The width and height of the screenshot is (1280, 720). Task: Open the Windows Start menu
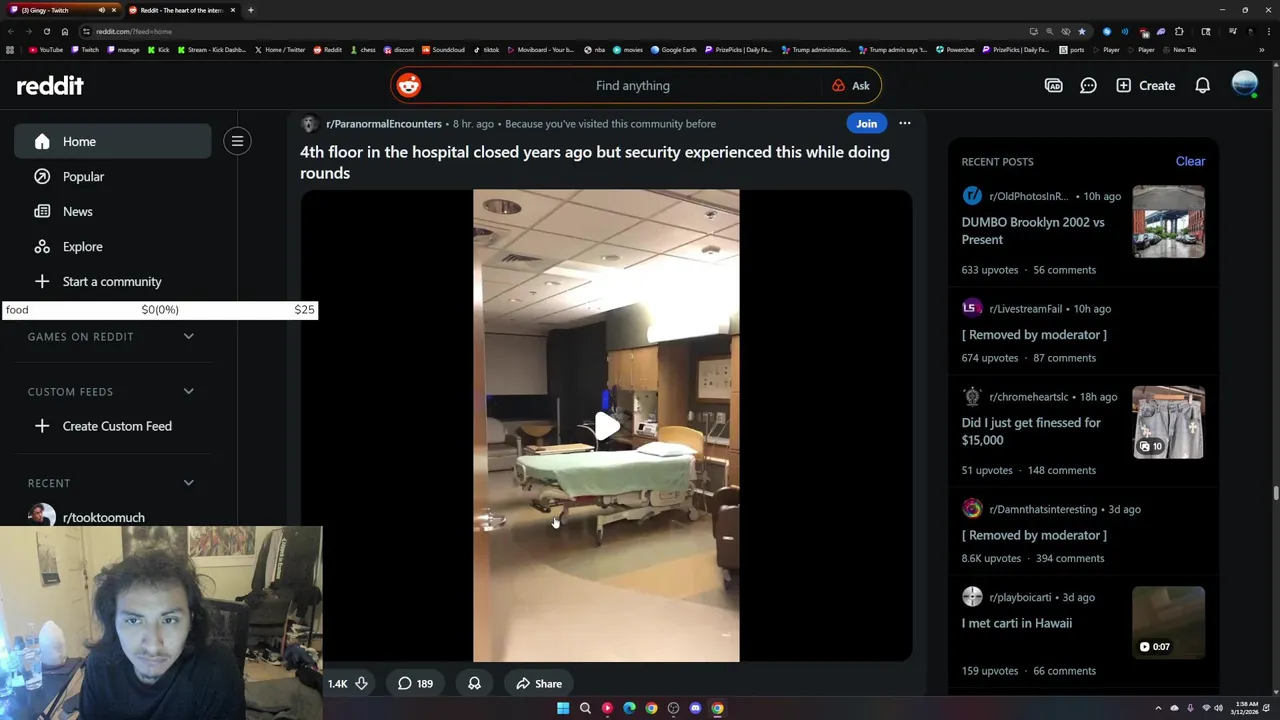click(x=563, y=708)
